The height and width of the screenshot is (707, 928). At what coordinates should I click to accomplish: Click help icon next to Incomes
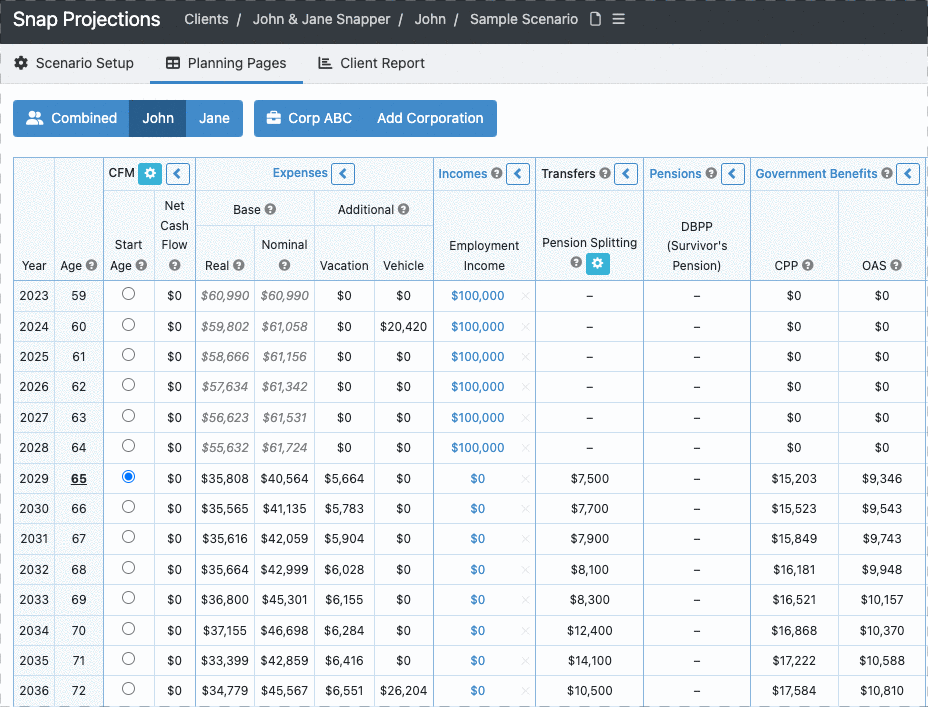[496, 174]
